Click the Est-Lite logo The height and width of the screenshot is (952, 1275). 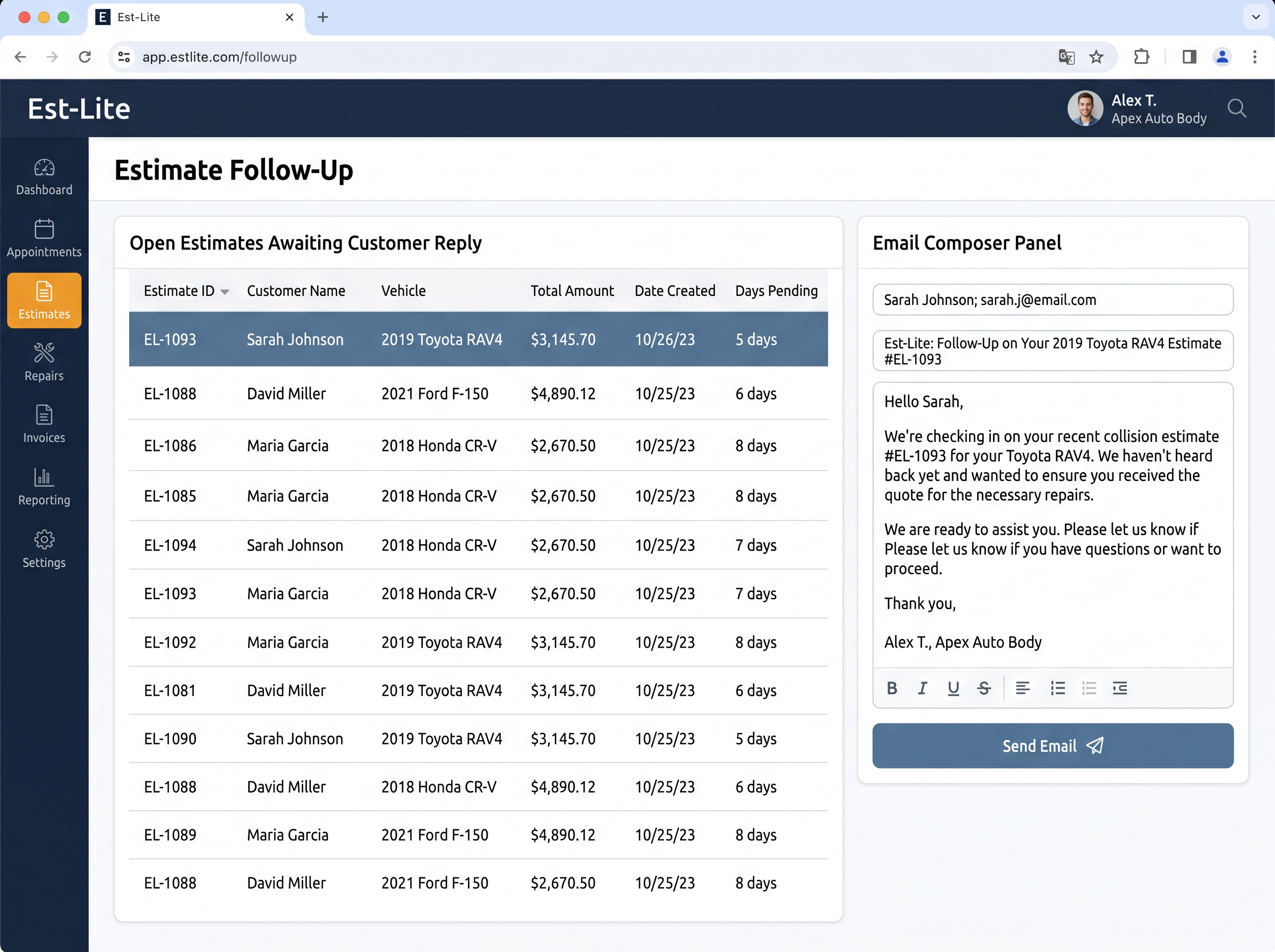(x=79, y=109)
